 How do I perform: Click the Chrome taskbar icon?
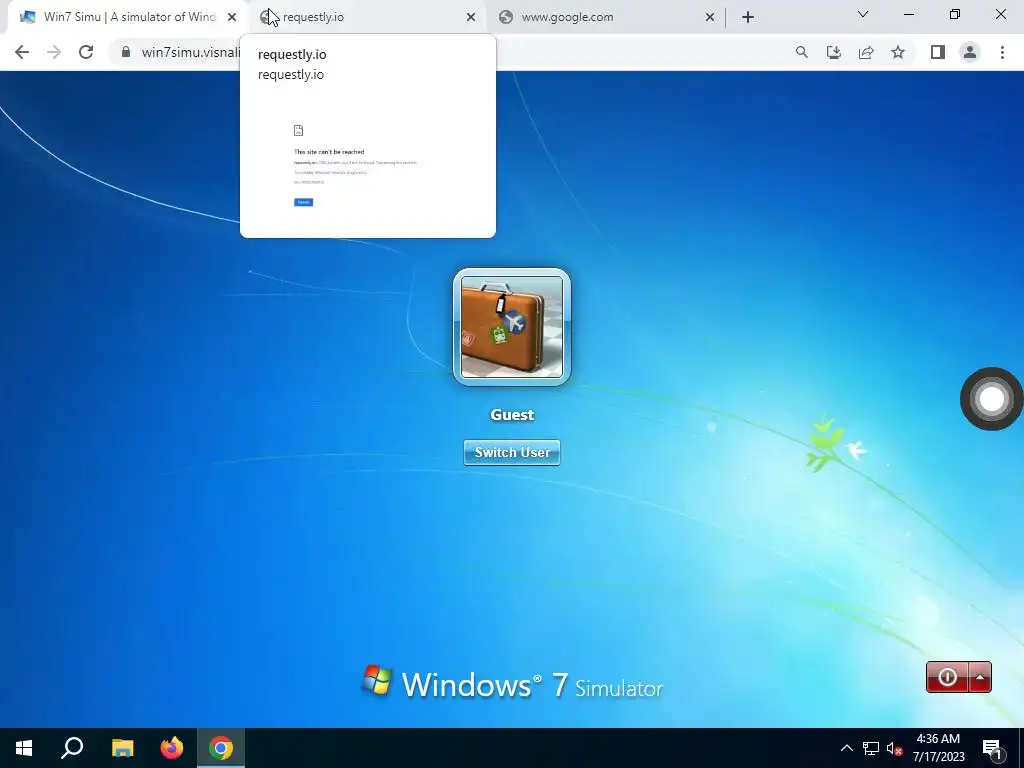pos(221,748)
